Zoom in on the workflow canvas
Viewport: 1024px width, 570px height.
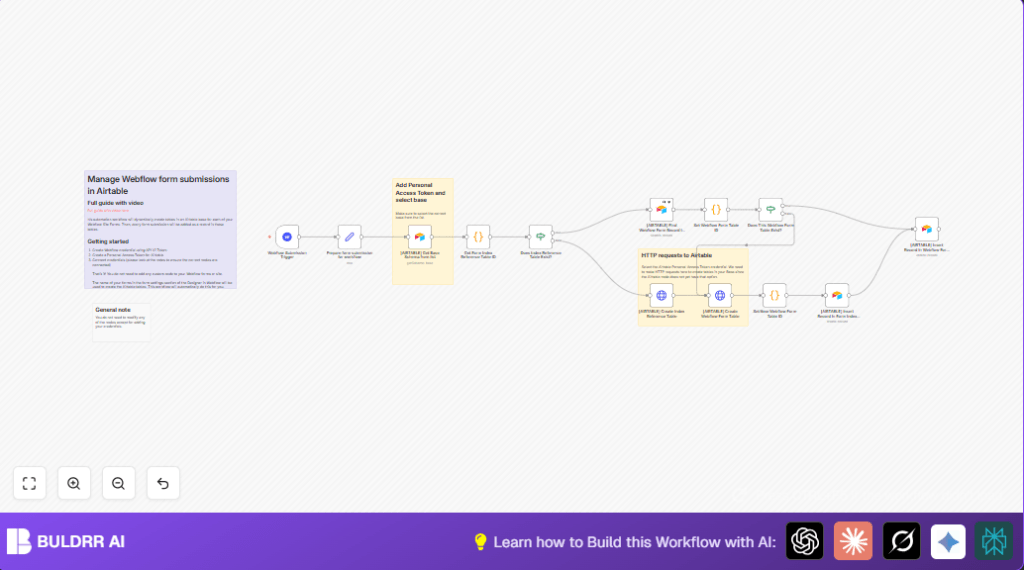point(74,483)
